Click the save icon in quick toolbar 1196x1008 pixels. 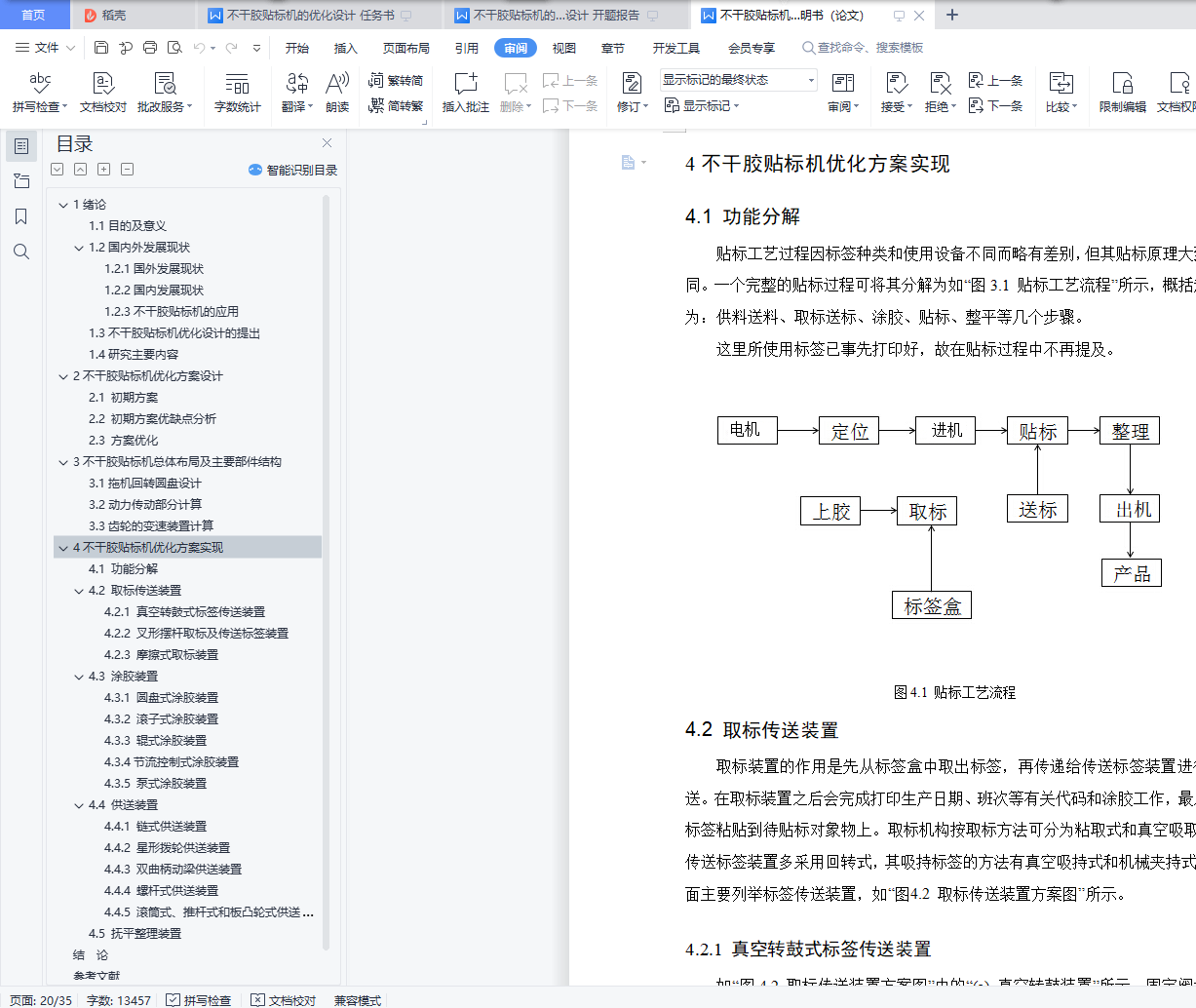(101, 48)
